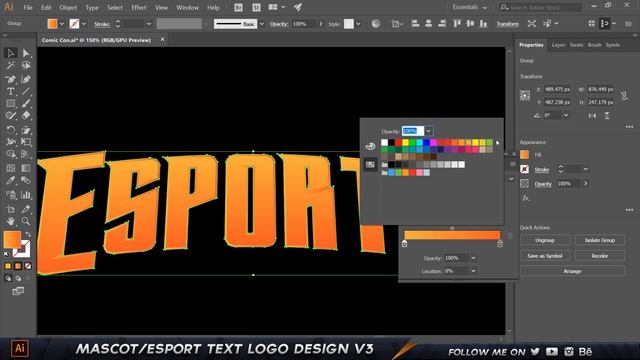The width and height of the screenshot is (640, 360).
Task: Open the Essentials workspace switcher
Action: click(469, 7)
